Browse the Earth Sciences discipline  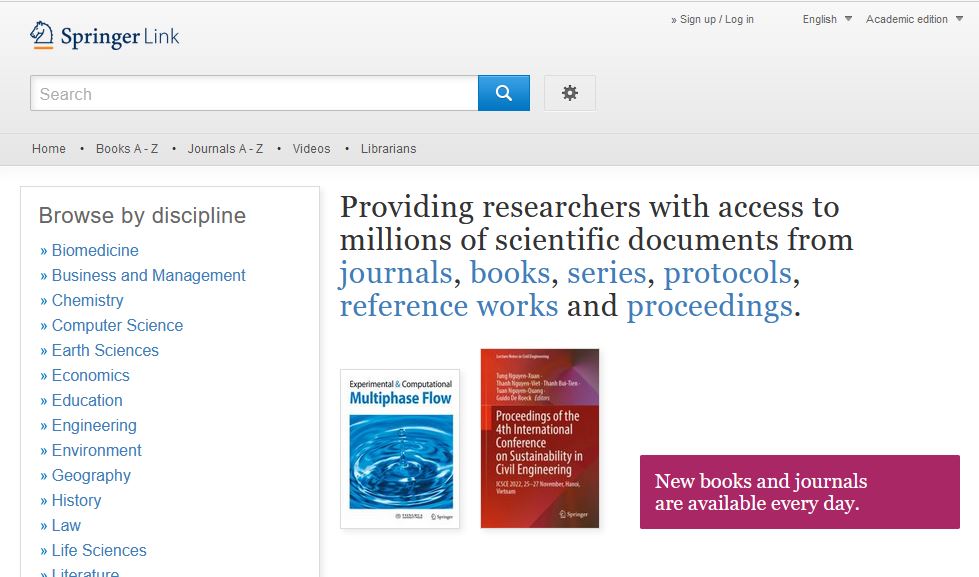coord(105,350)
